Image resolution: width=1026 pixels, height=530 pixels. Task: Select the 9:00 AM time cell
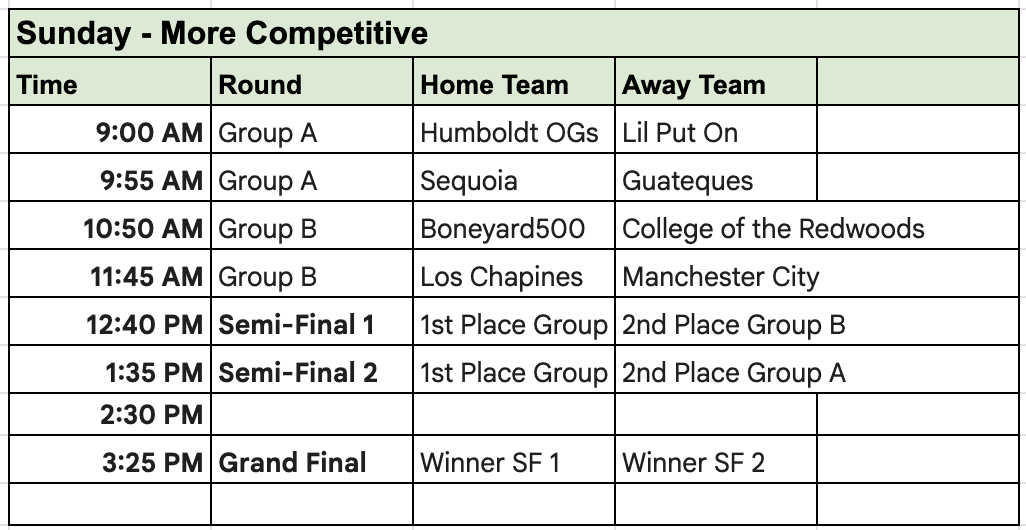tap(108, 133)
